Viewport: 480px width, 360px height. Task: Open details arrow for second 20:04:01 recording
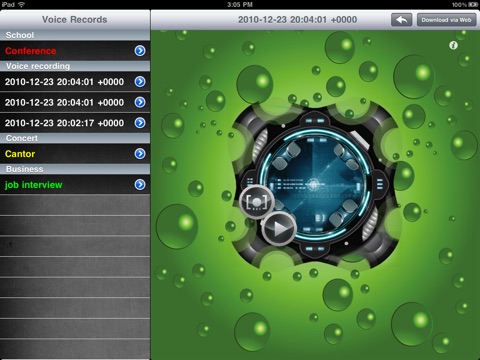pos(140,102)
